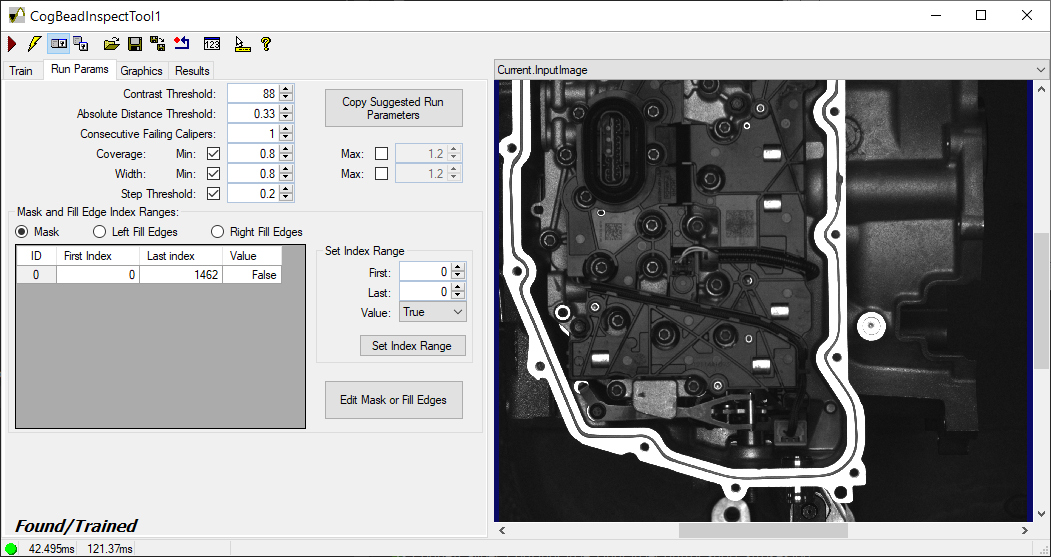Disable the Step Threshold checkbox
The height and width of the screenshot is (557, 1051).
click(213, 194)
